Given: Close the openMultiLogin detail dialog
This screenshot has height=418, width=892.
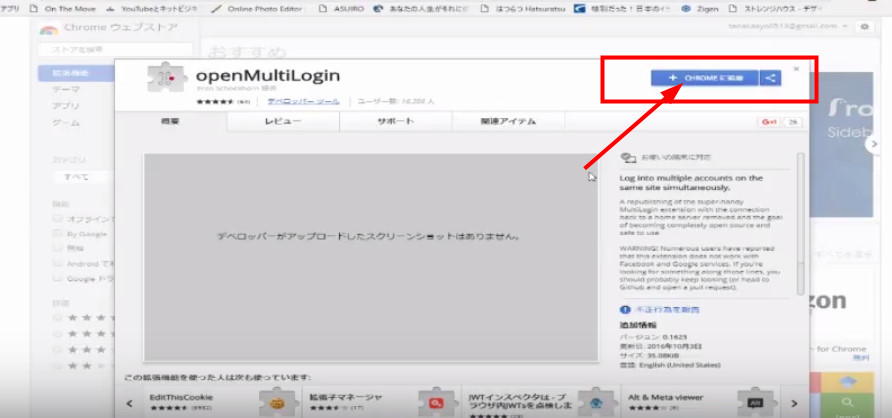Looking at the screenshot, I should tap(796, 68).
